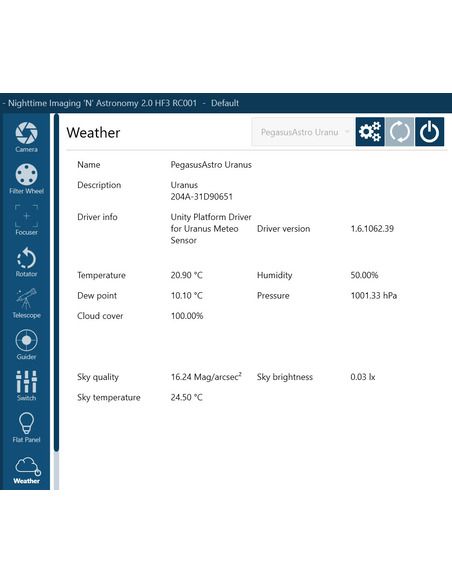Screen dimensions: 452x584
Task: Click the Weather panel heading
Action: point(93,133)
